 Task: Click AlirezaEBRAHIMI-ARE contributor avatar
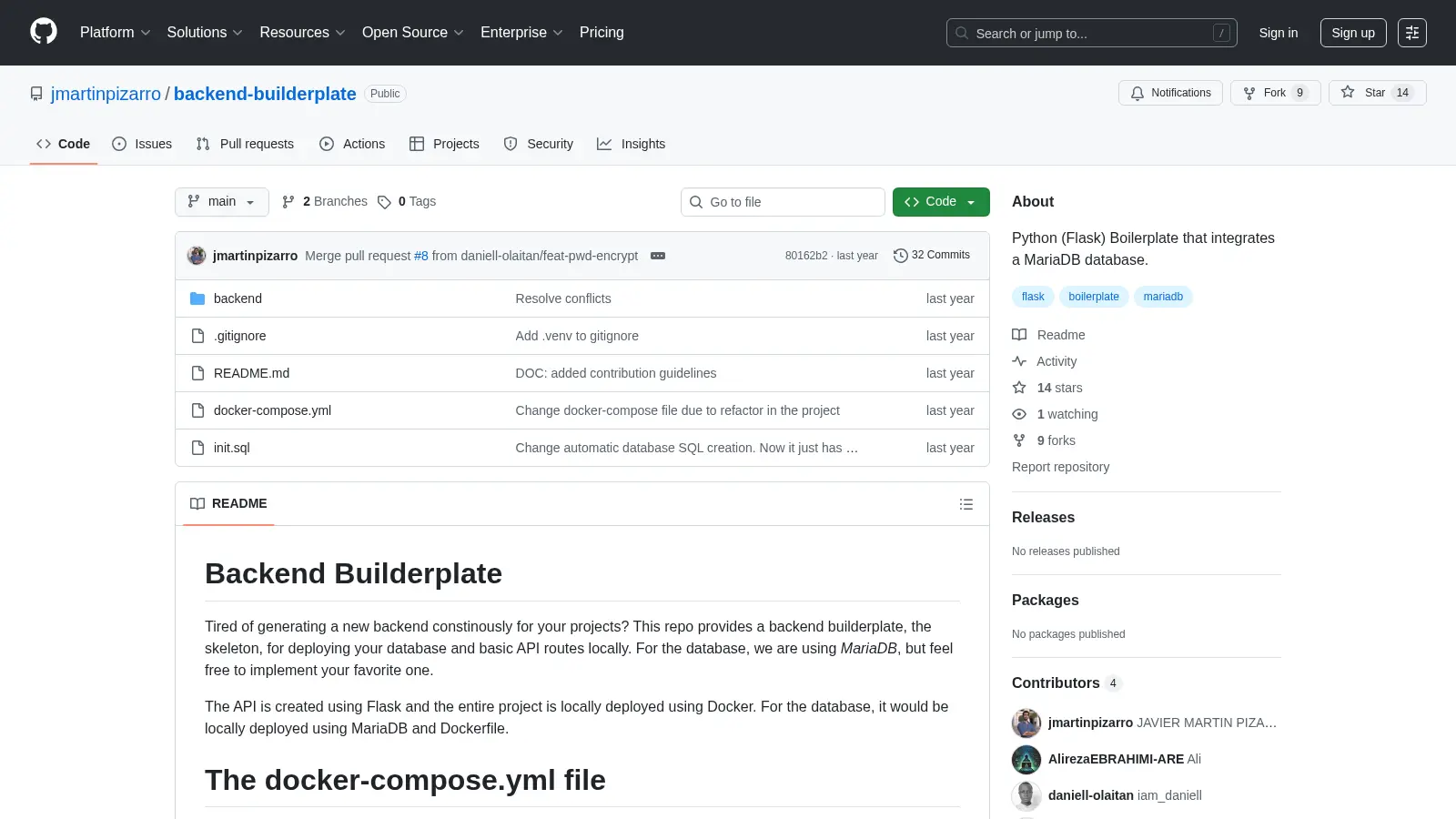[x=1026, y=759]
